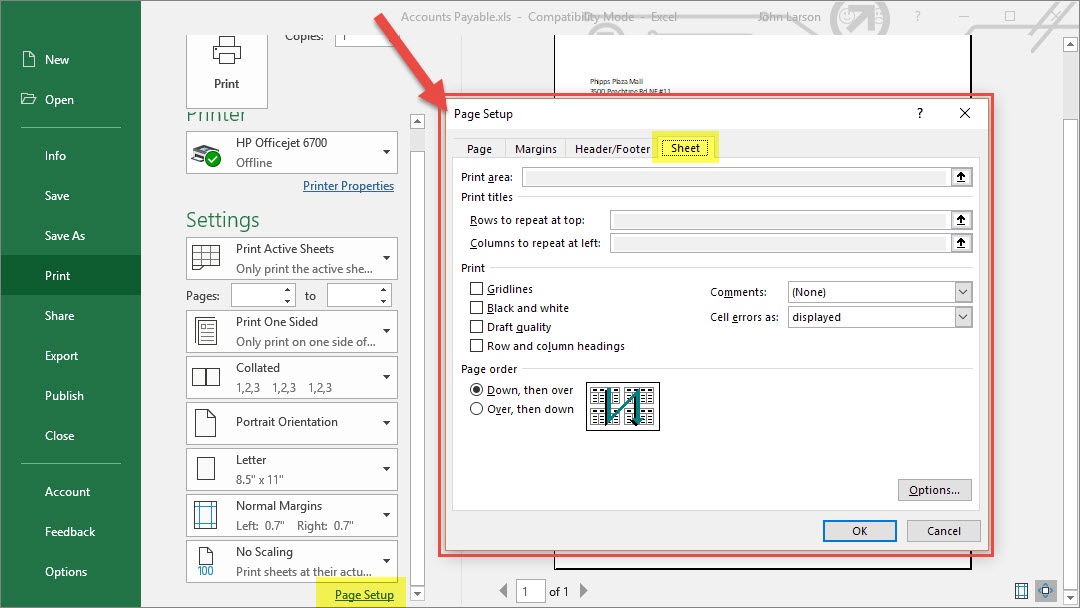The height and width of the screenshot is (608, 1080).
Task: Click the Print area collapse dialog icon
Action: pyautogui.click(x=960, y=178)
